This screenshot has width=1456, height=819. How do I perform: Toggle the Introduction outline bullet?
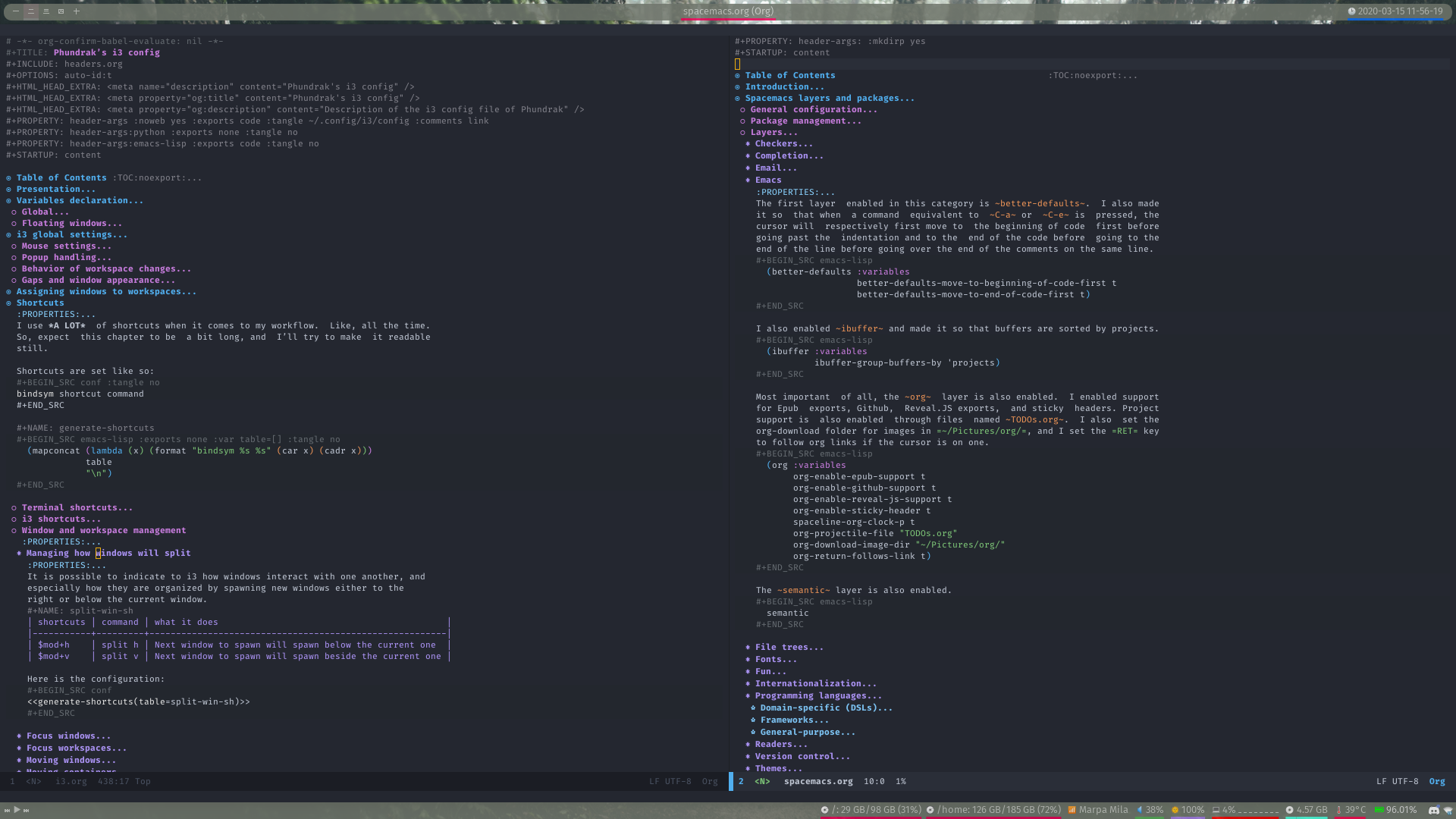tap(741, 87)
